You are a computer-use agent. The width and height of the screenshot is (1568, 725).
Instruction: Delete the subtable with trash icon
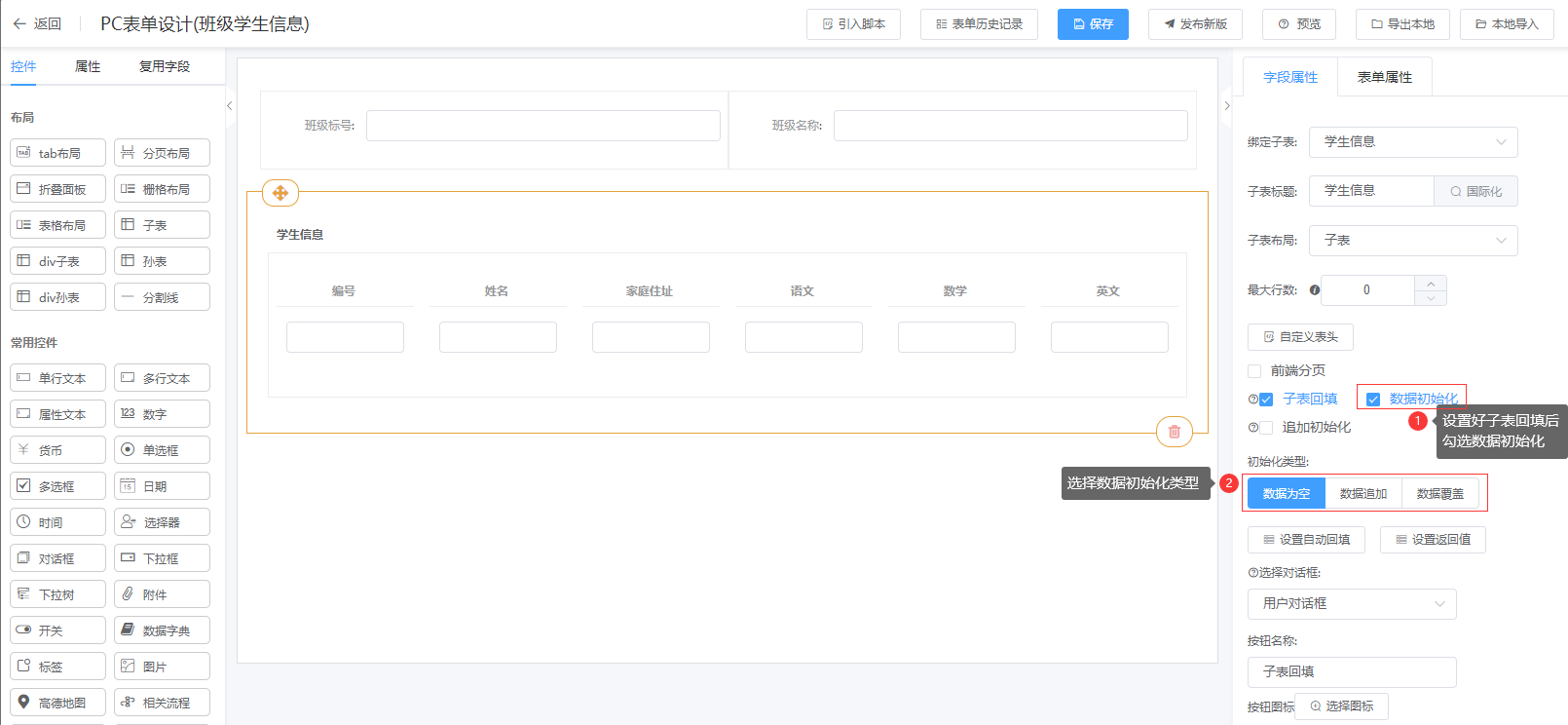tap(1174, 432)
